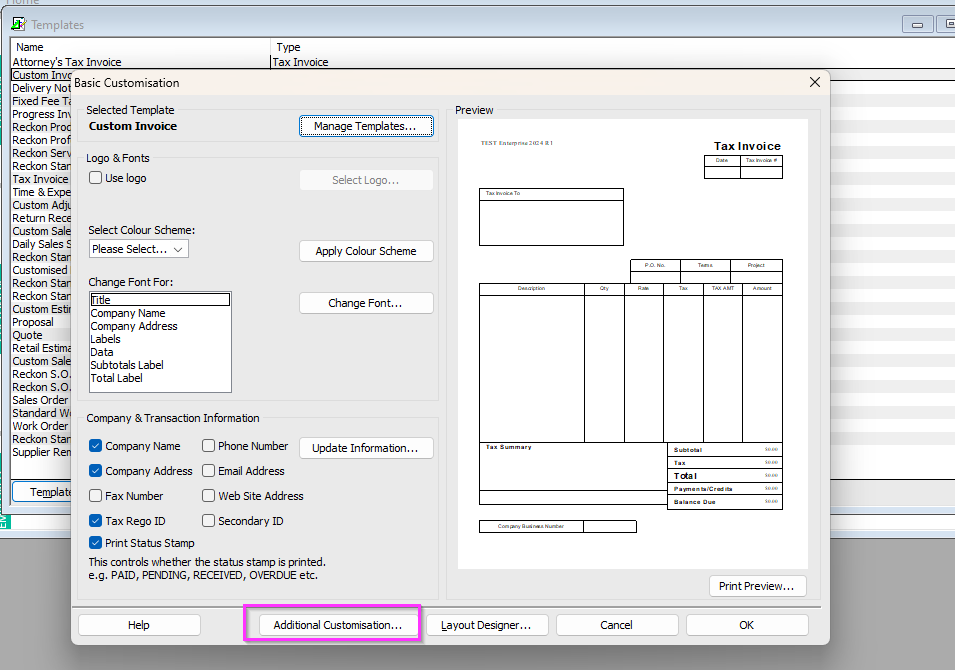This screenshot has height=670, width=955.
Task: Click the Templates window icon
Action: click(19, 24)
